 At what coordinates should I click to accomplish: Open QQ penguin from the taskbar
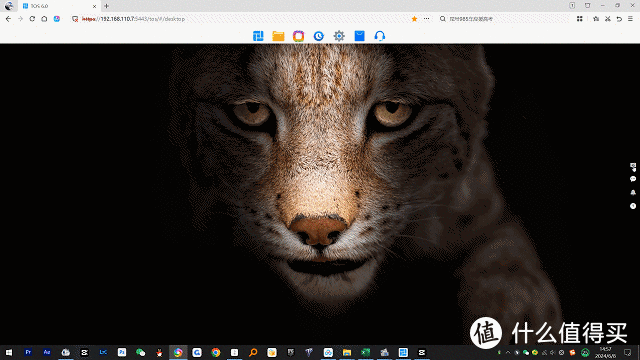pyautogui.click(x=159, y=352)
